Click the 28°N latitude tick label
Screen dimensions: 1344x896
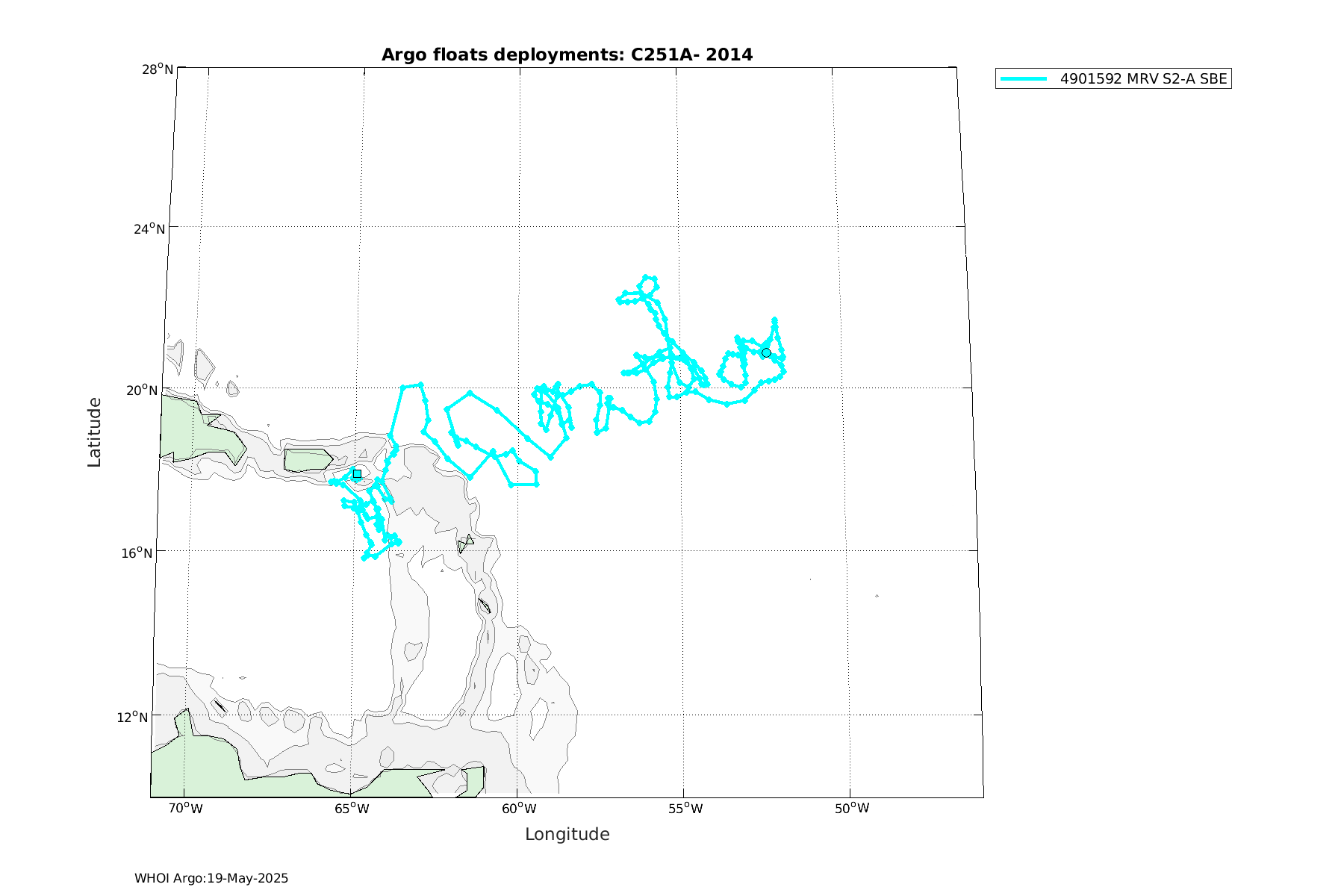pos(158,69)
